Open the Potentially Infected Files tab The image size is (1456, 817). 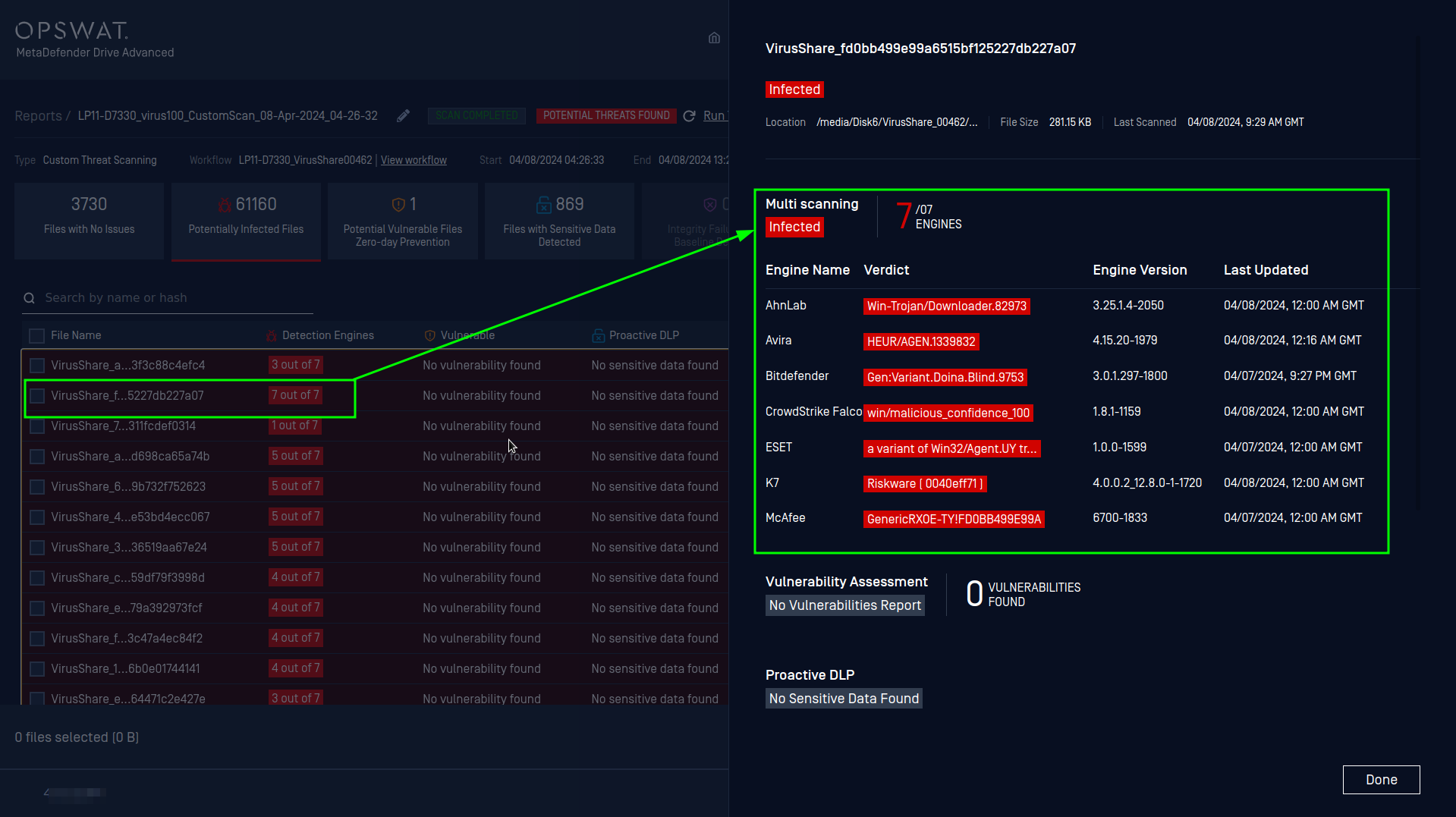(246, 222)
